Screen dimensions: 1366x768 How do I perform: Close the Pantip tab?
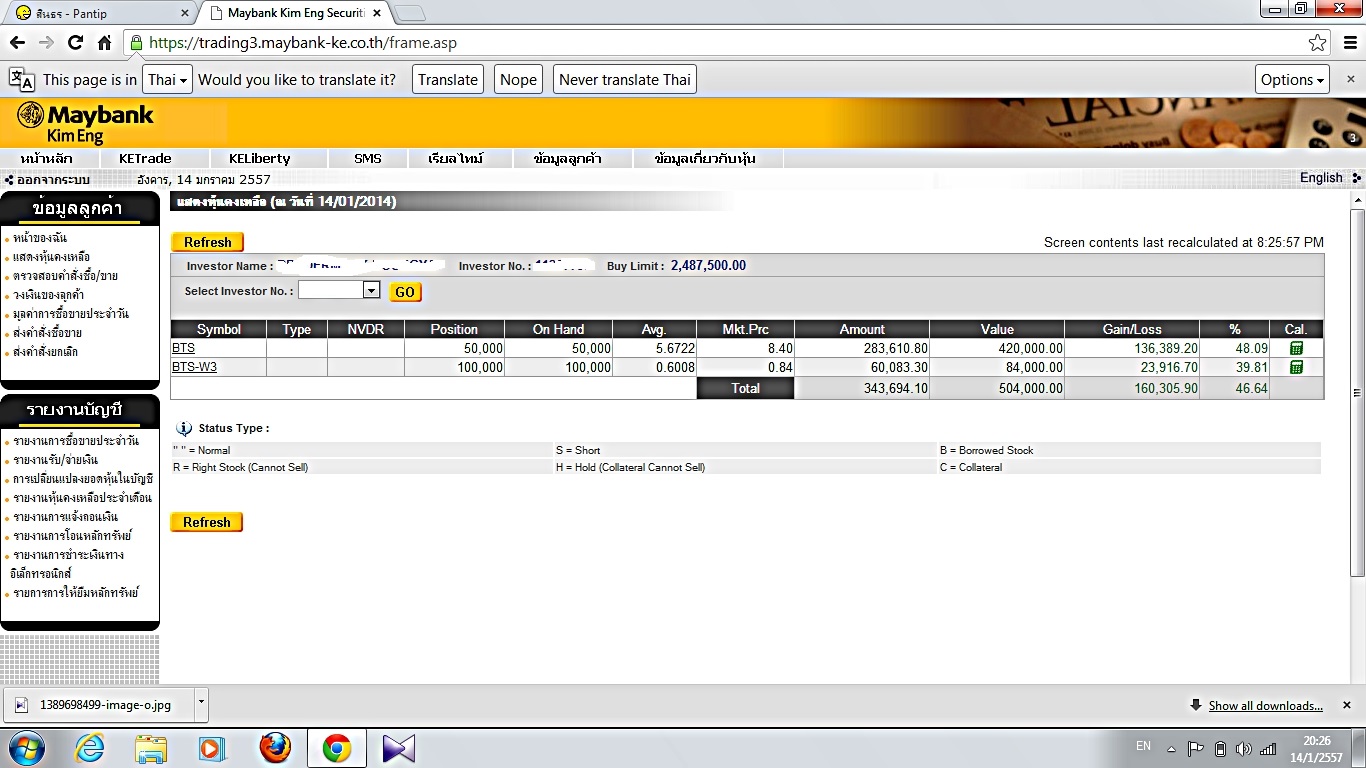(184, 13)
